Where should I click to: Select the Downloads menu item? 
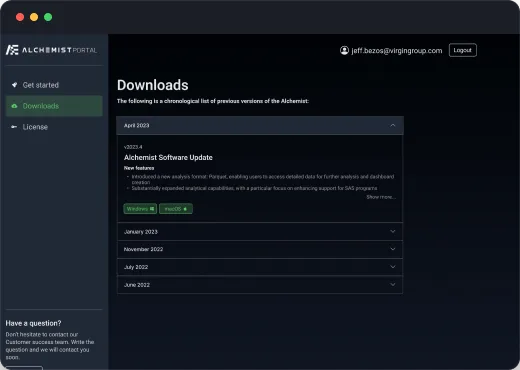[x=54, y=106]
